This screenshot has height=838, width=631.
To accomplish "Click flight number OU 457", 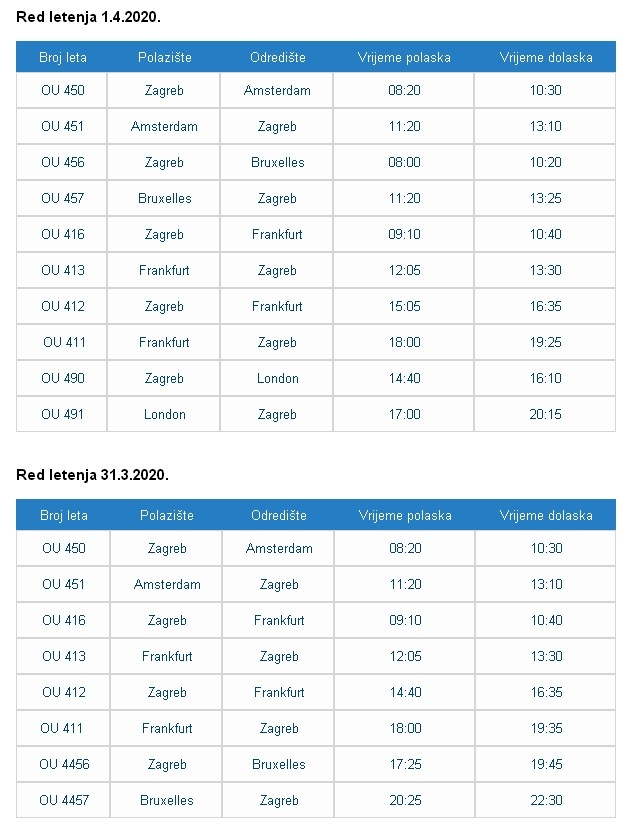I will [x=63, y=198].
